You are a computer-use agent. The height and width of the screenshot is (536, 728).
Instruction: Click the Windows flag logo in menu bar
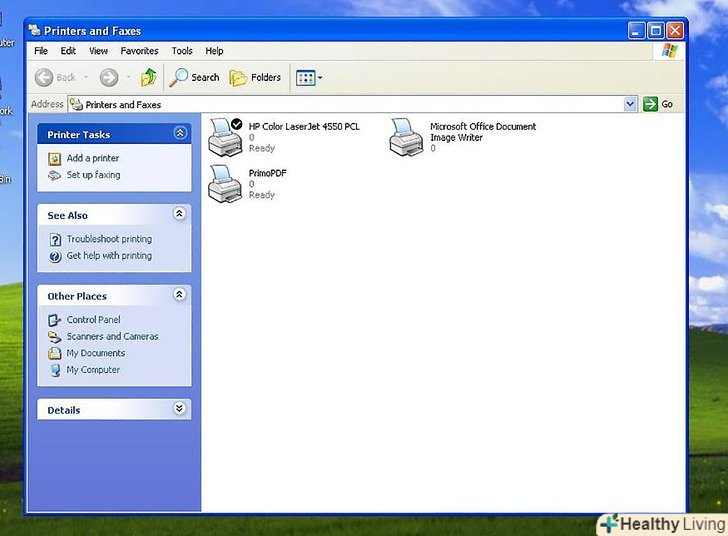(x=669, y=50)
